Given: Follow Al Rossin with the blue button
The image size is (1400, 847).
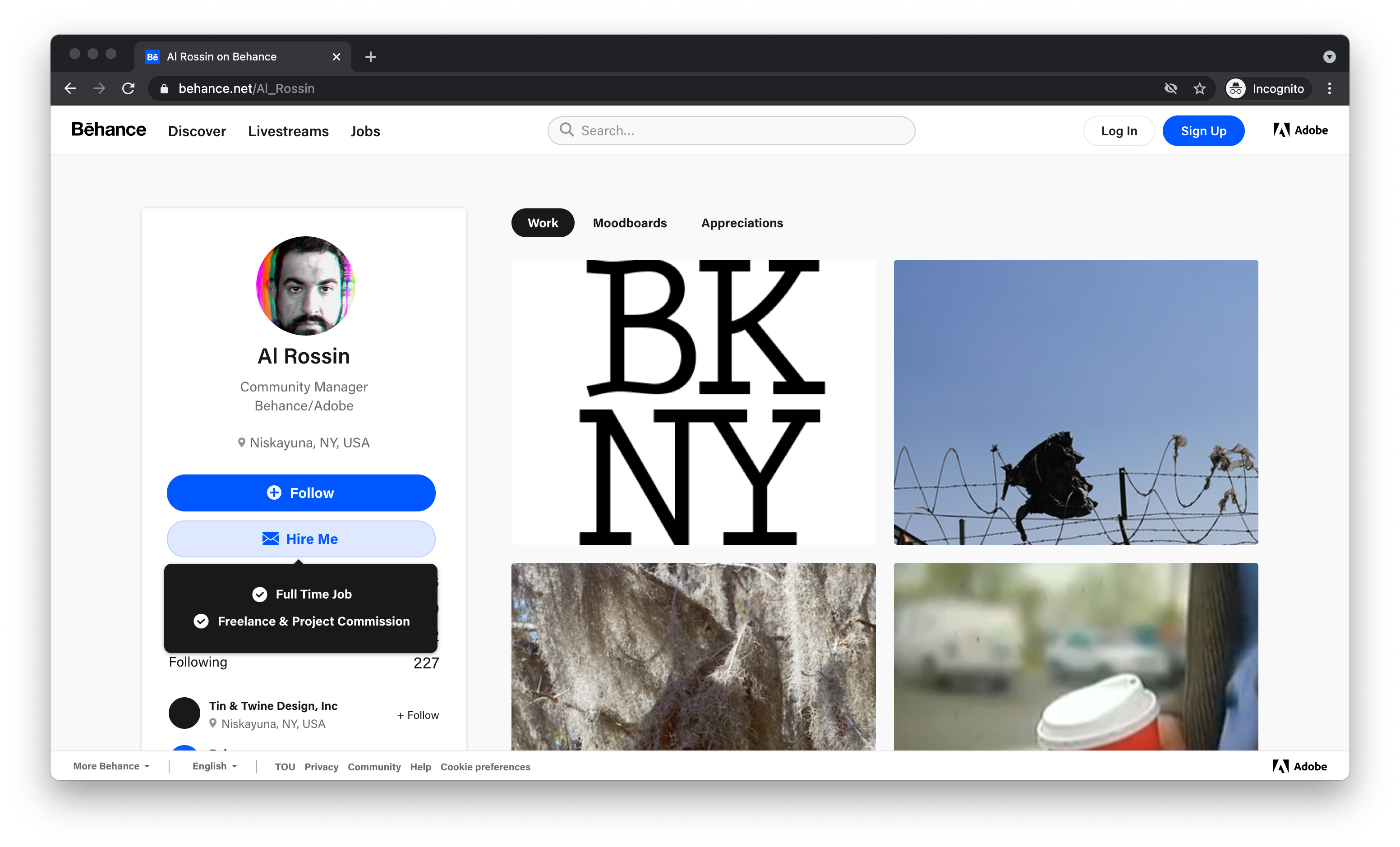Looking at the screenshot, I should [301, 493].
